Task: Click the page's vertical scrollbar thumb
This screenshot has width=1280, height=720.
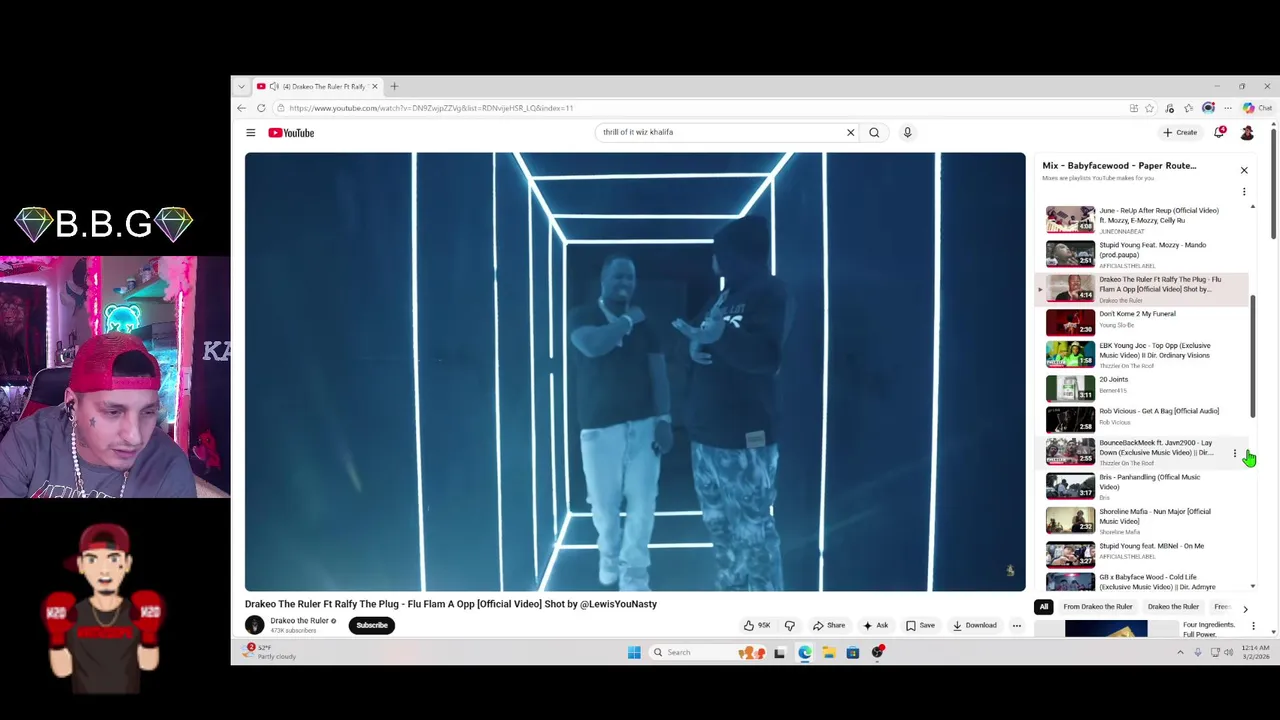Action: (1273, 185)
